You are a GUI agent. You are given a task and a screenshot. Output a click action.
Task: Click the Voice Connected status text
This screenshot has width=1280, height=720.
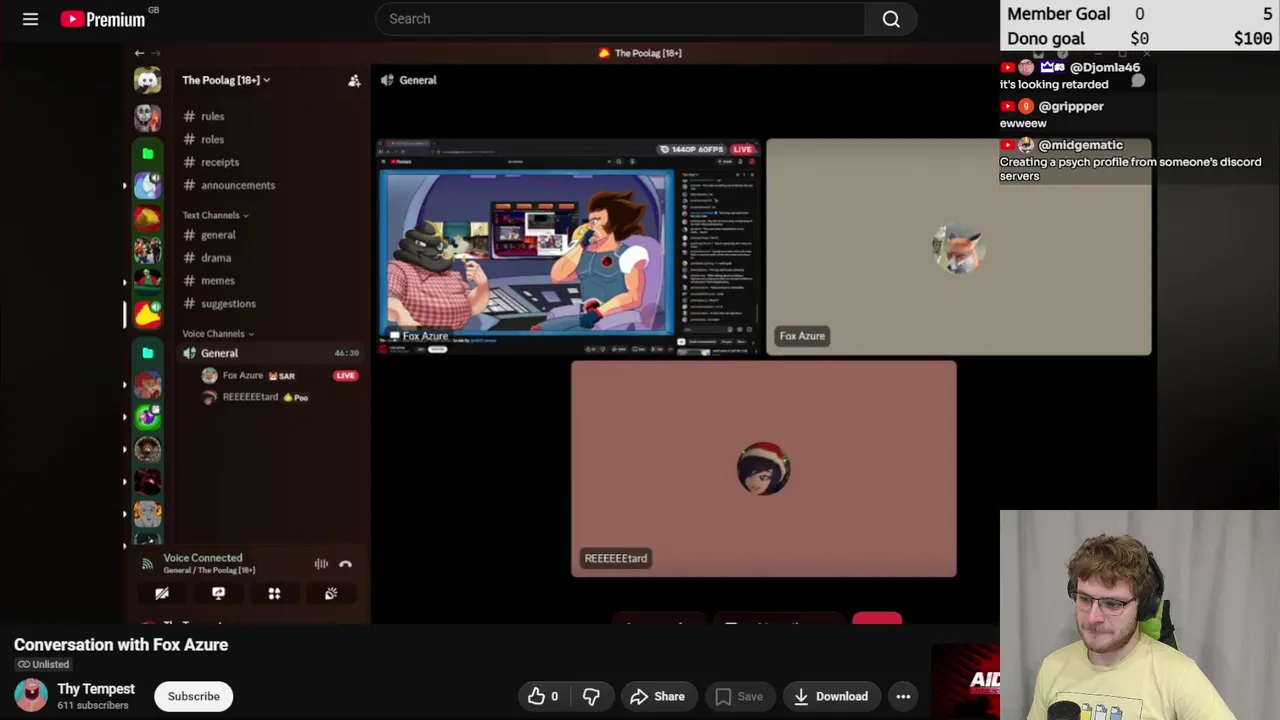point(203,558)
